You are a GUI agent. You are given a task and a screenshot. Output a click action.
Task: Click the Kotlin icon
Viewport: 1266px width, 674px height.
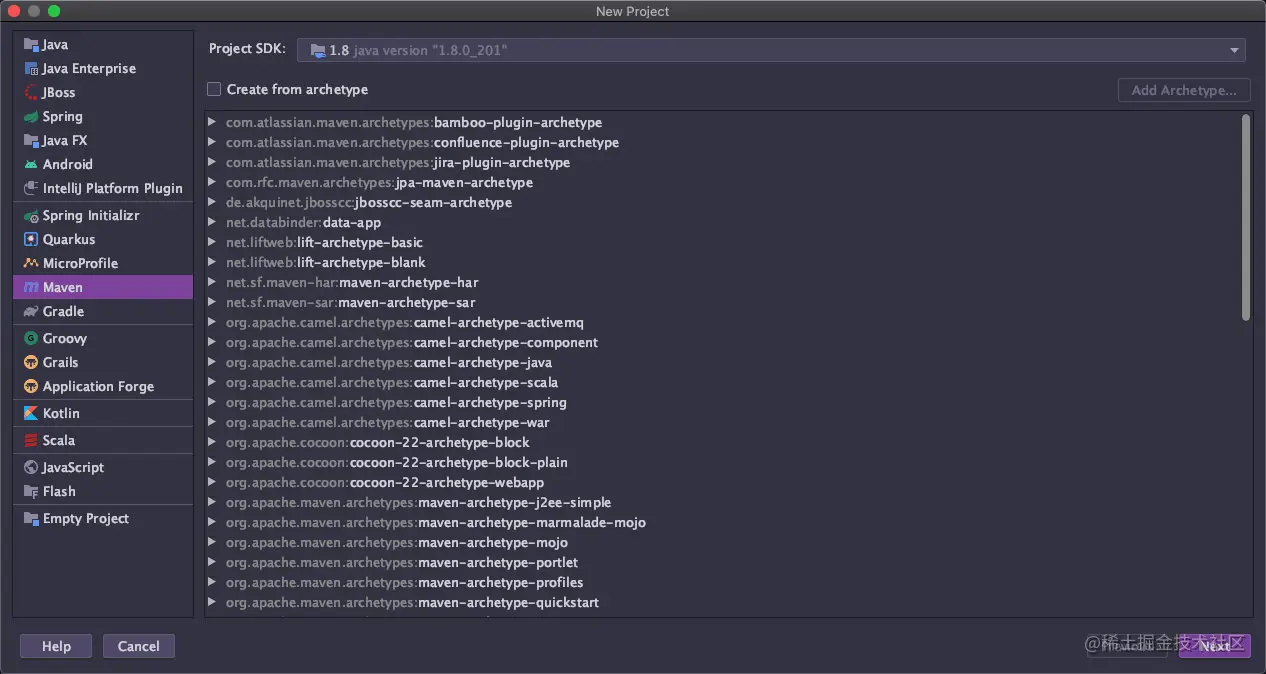[x=31, y=414]
